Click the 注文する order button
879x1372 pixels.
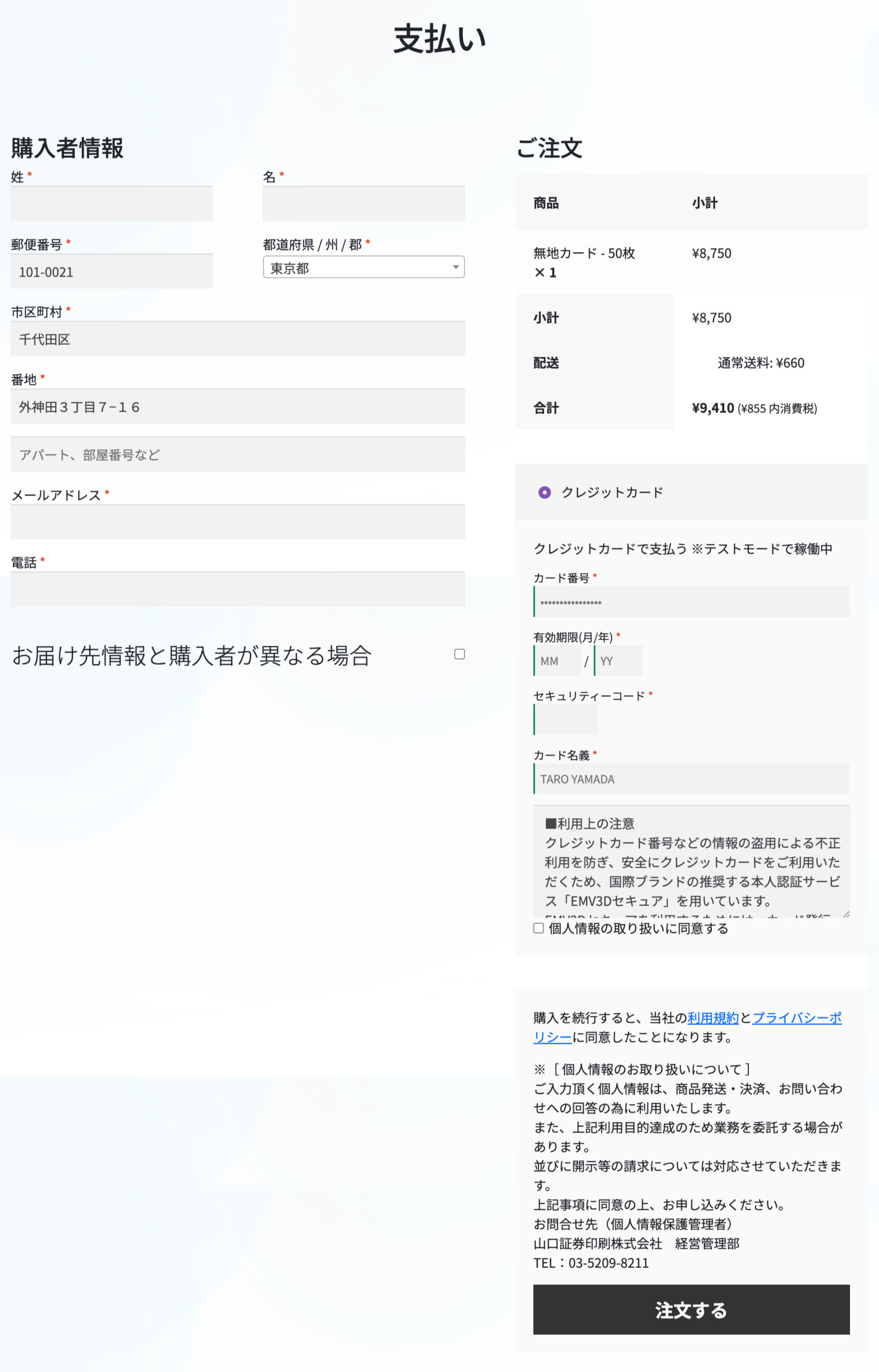point(691,1310)
